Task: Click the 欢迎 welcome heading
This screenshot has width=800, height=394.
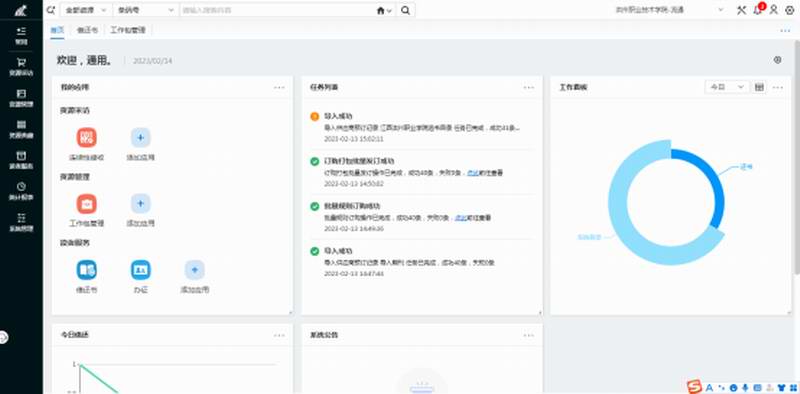Action: (85, 60)
